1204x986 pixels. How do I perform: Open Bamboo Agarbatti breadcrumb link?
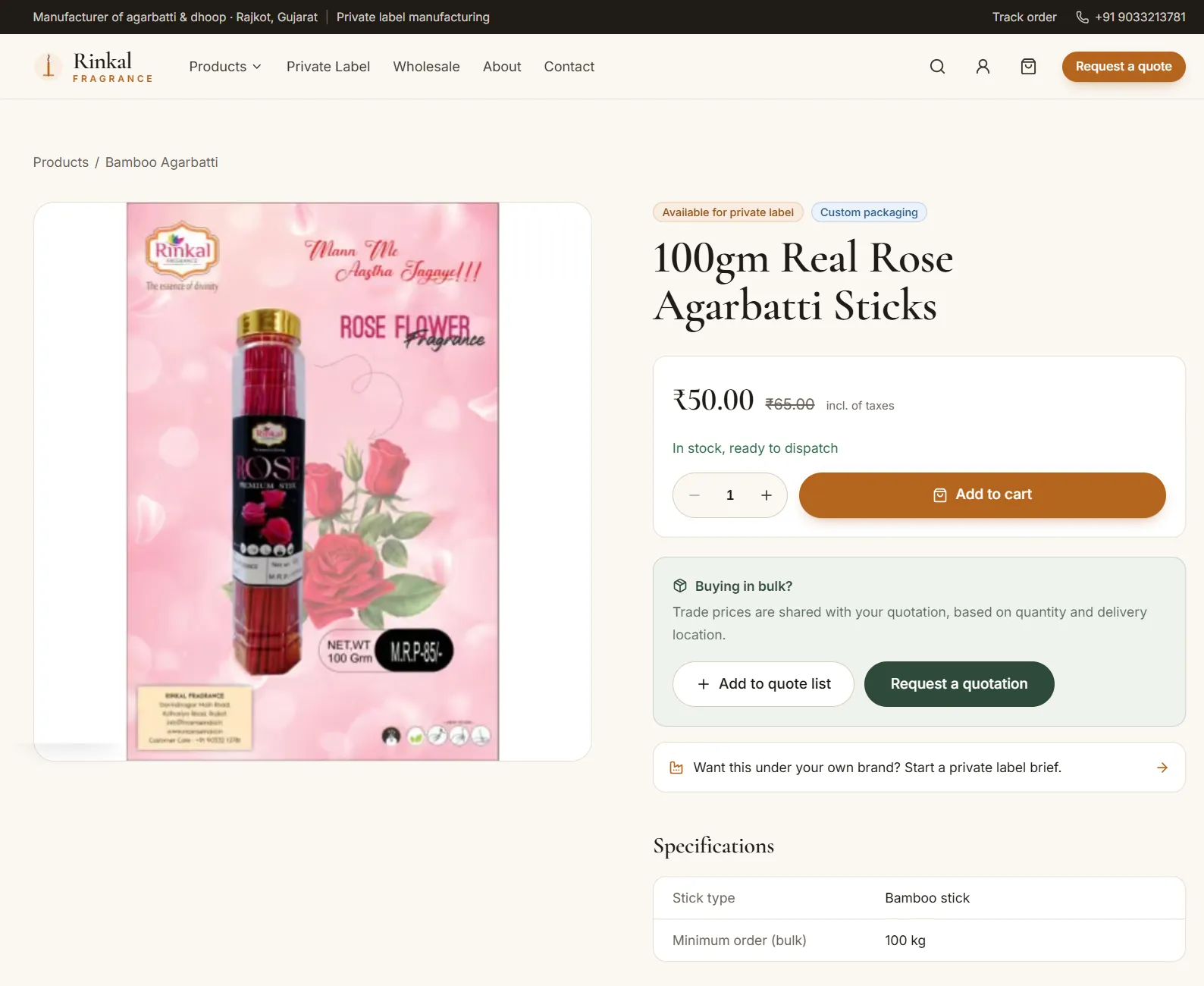[x=161, y=162]
